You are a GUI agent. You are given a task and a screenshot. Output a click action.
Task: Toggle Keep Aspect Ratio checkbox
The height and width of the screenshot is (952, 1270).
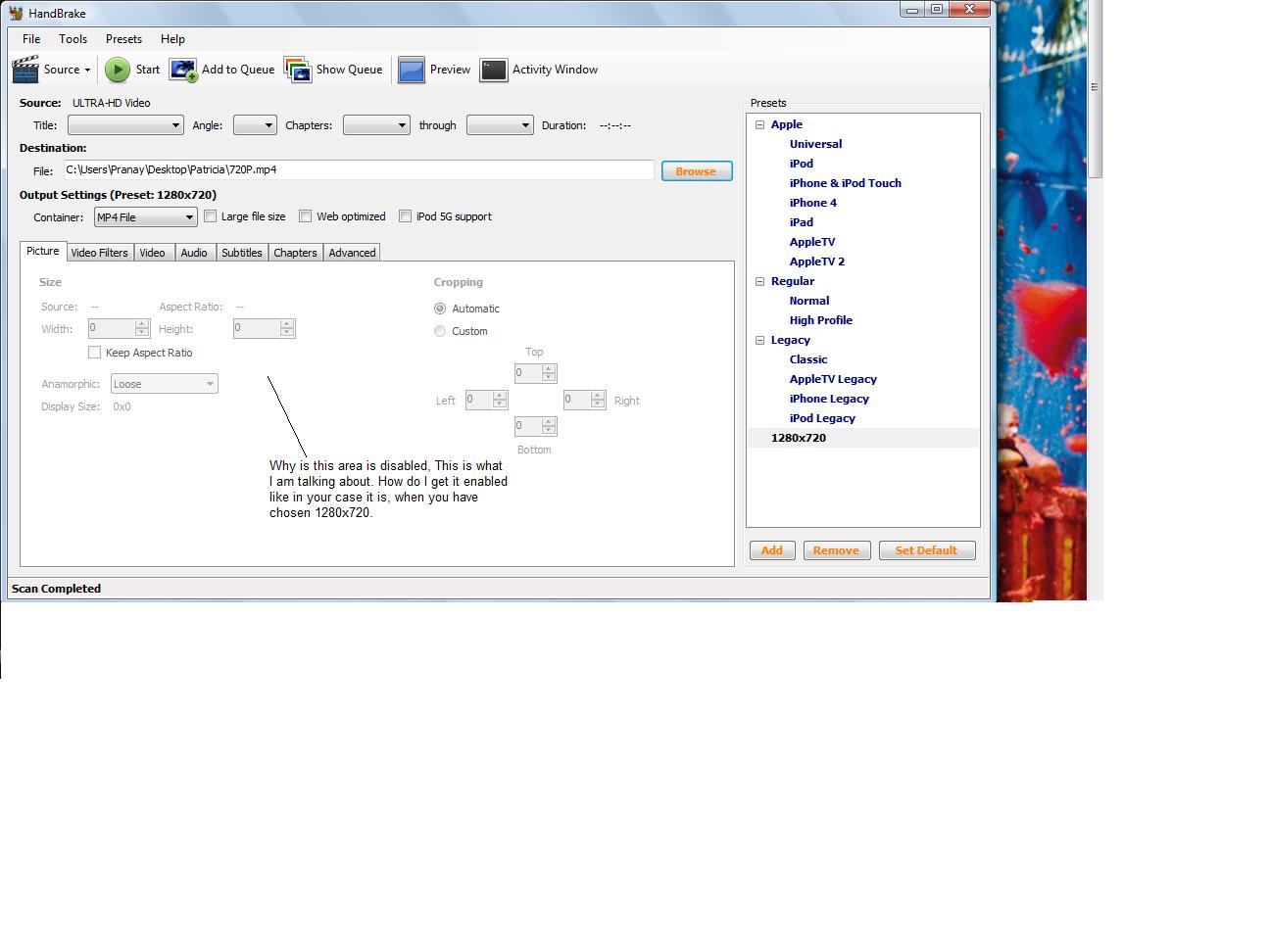coord(94,353)
